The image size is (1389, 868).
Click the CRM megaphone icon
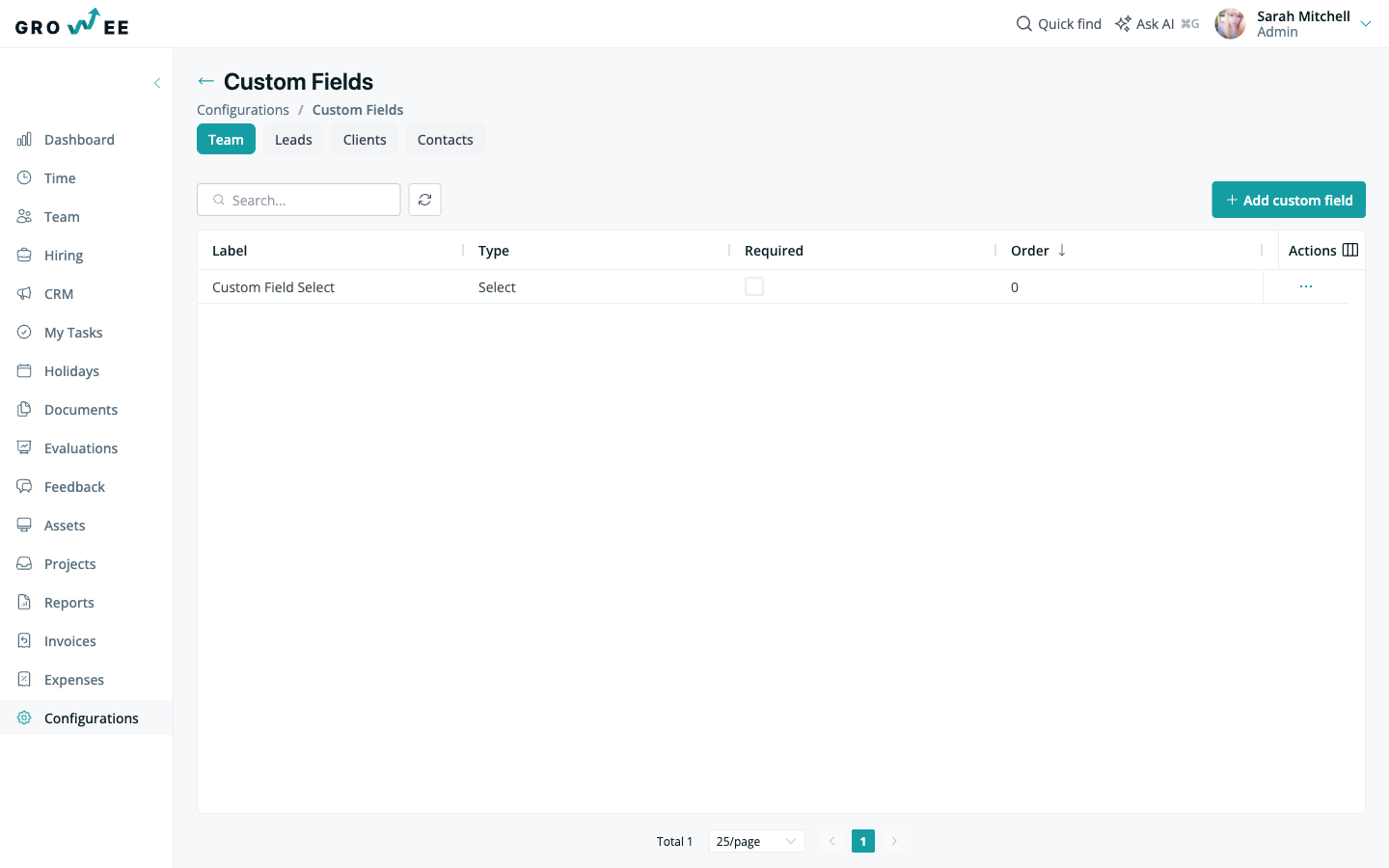[24, 293]
